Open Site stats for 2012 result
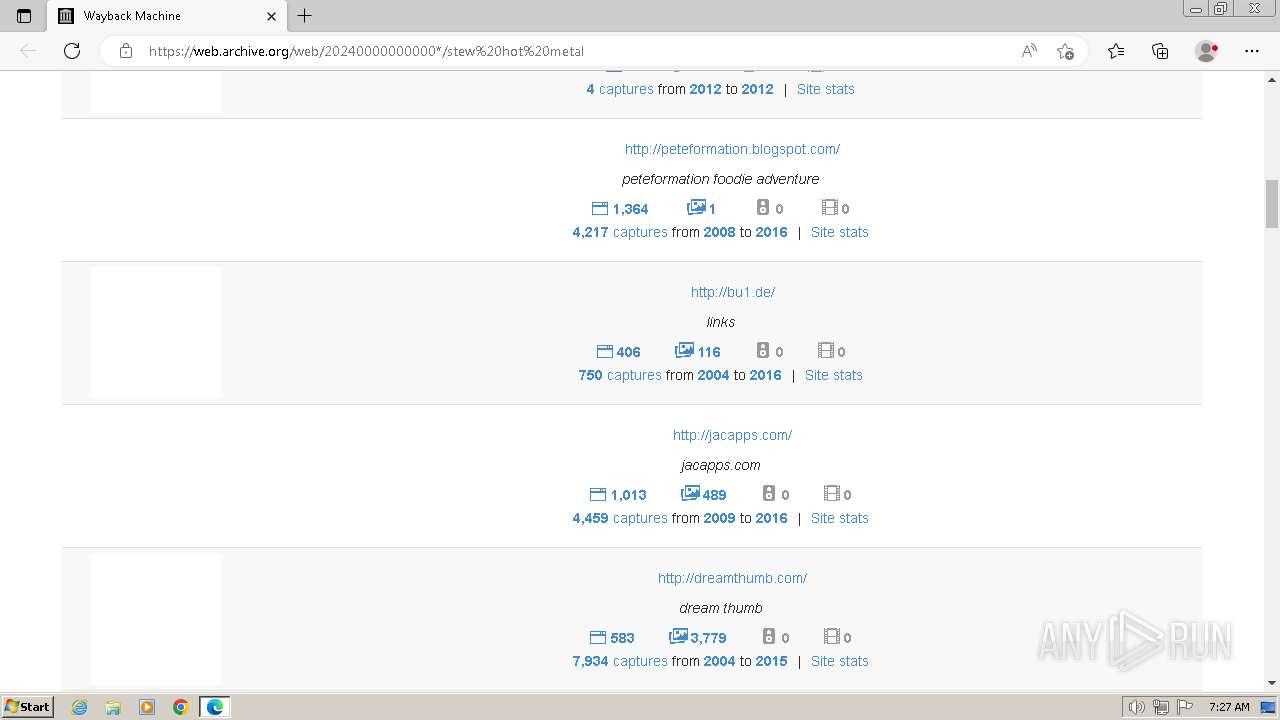Viewport: 1280px width, 720px height. tap(826, 89)
